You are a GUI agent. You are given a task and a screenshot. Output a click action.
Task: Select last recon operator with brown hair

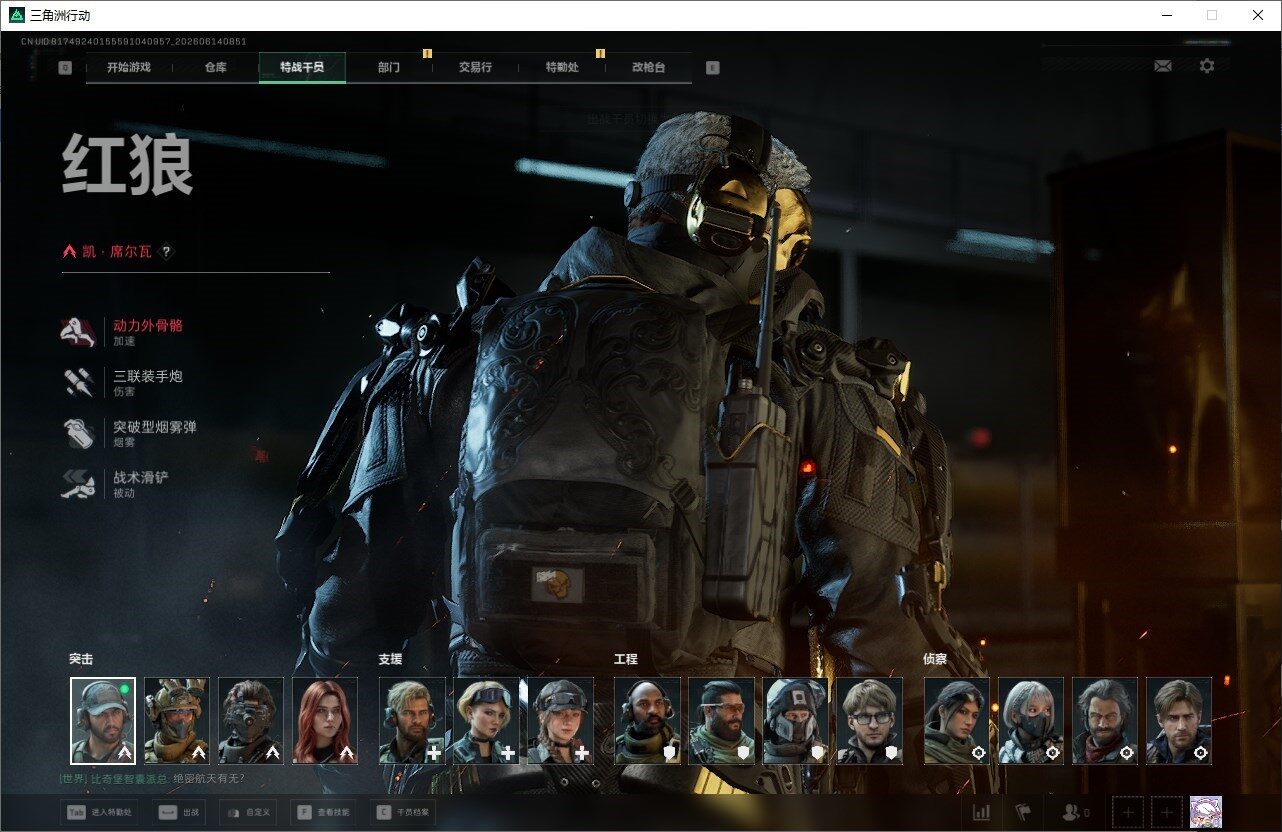[1178, 721]
